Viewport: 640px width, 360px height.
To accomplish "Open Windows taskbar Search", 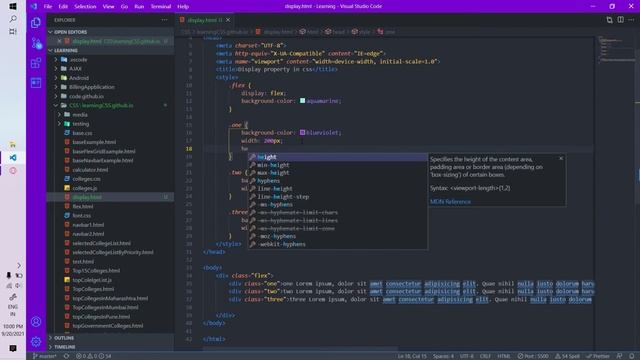I will tap(13, 19).
